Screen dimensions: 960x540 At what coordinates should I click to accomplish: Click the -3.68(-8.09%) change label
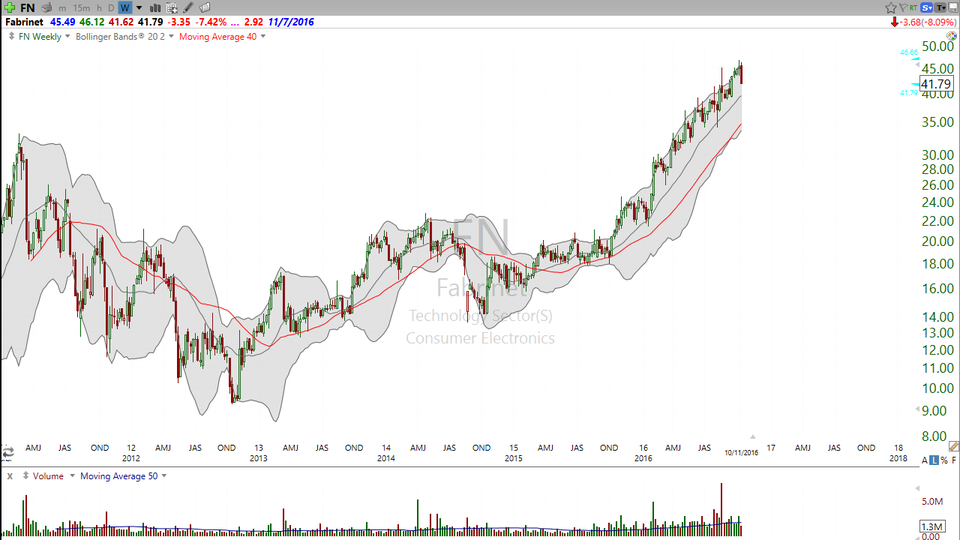(x=928, y=22)
